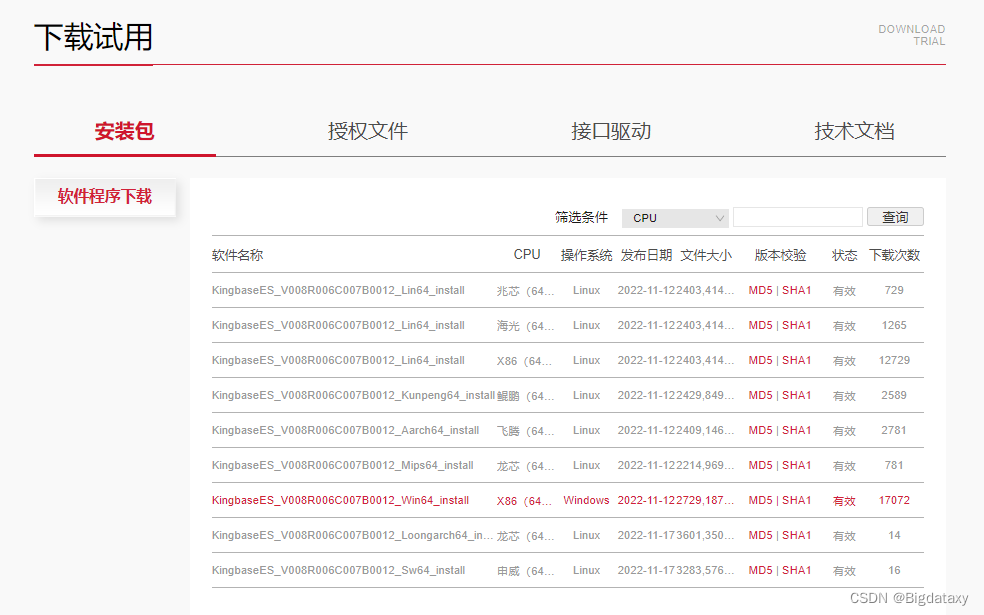
Task: Click SHA1 in the Win64_install row
Action: click(x=796, y=500)
